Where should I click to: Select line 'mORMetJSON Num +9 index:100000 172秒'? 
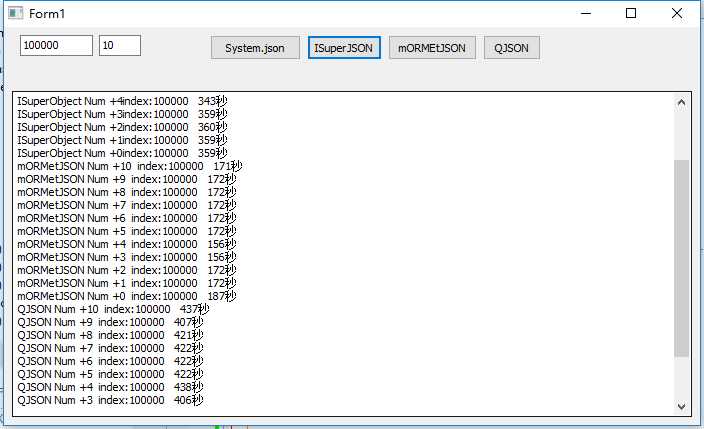tap(127, 179)
